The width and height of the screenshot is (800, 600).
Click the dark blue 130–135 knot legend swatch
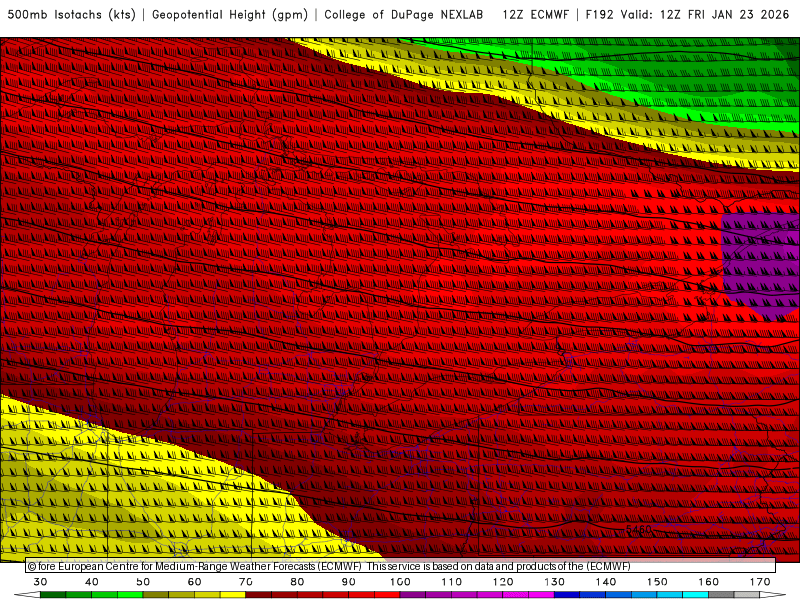point(567,595)
